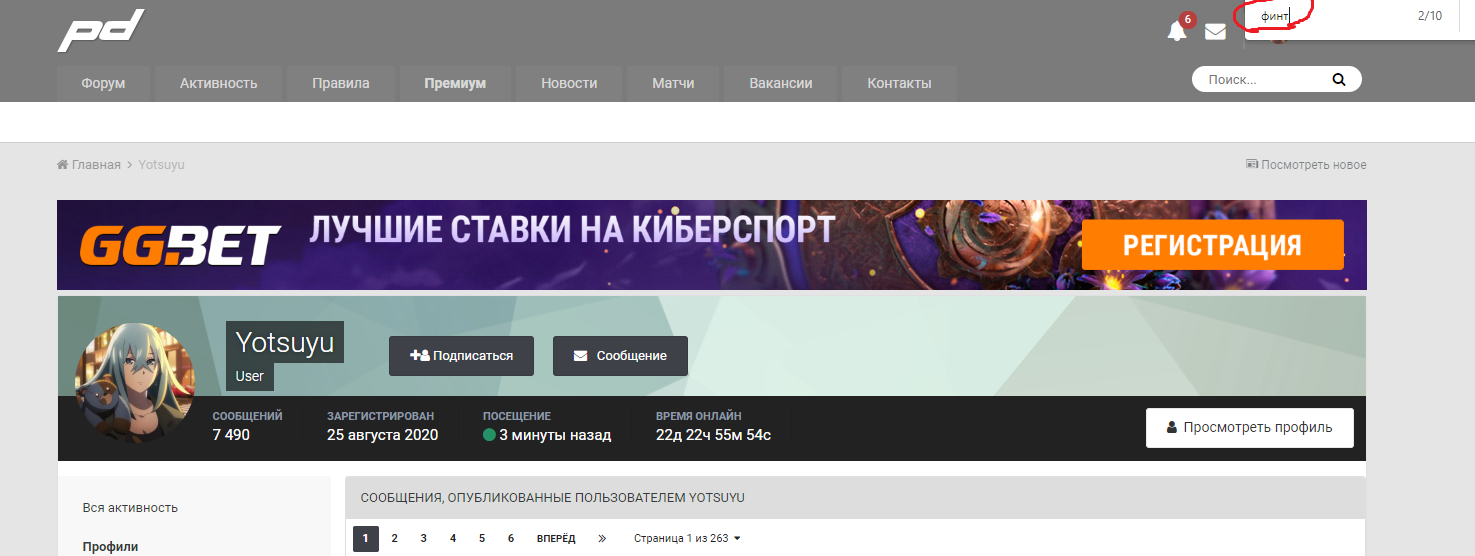
Task: Select Вся активность in sidebar
Action: [130, 507]
